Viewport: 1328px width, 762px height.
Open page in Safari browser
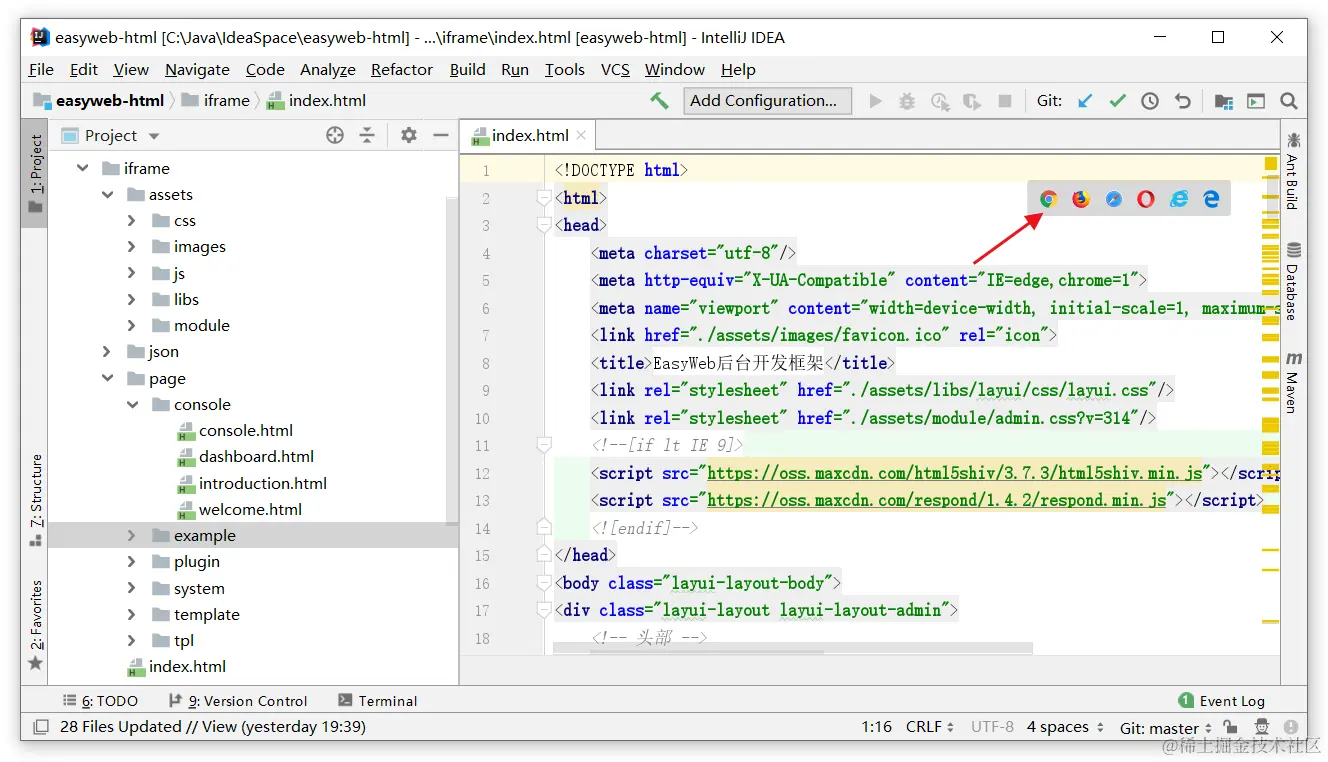pyautogui.click(x=1114, y=199)
